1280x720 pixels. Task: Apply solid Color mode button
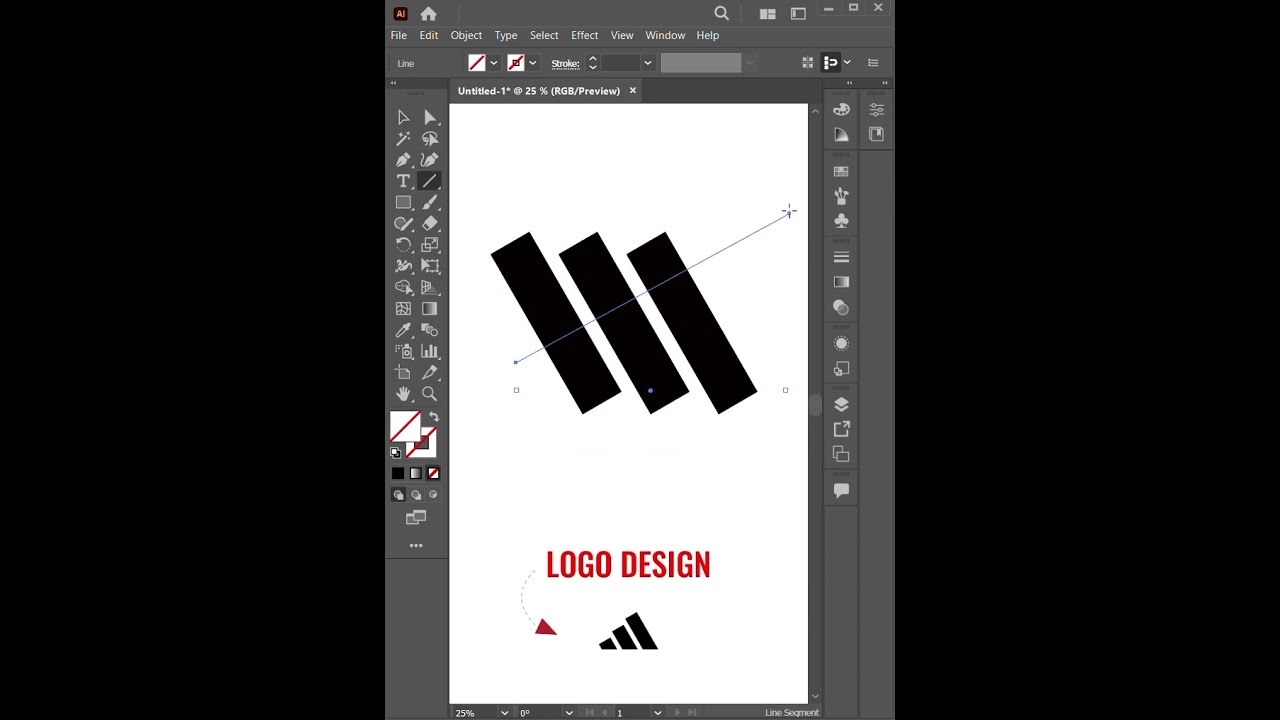pyautogui.click(x=398, y=473)
